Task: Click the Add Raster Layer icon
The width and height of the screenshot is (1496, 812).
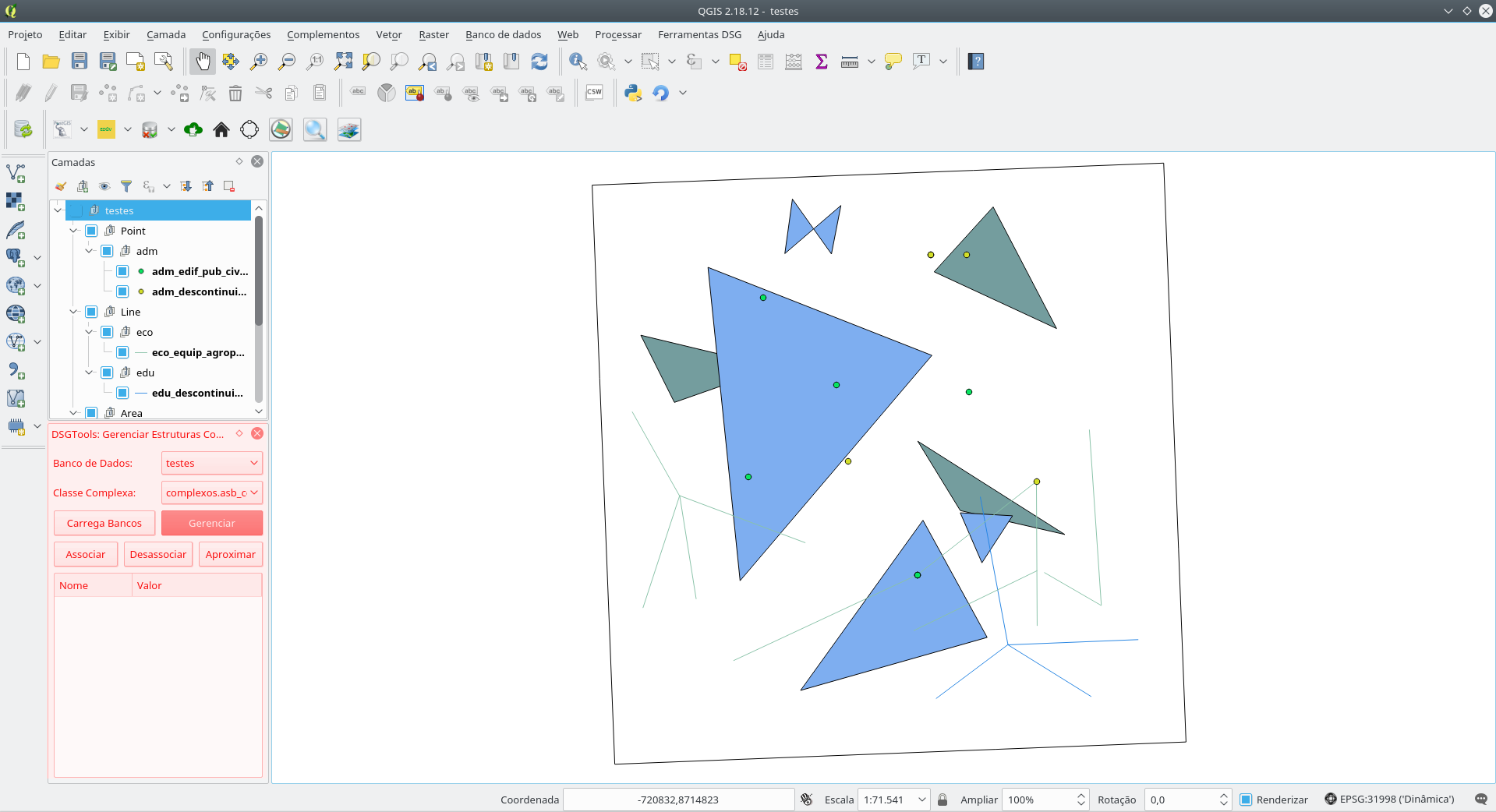Action: (16, 201)
